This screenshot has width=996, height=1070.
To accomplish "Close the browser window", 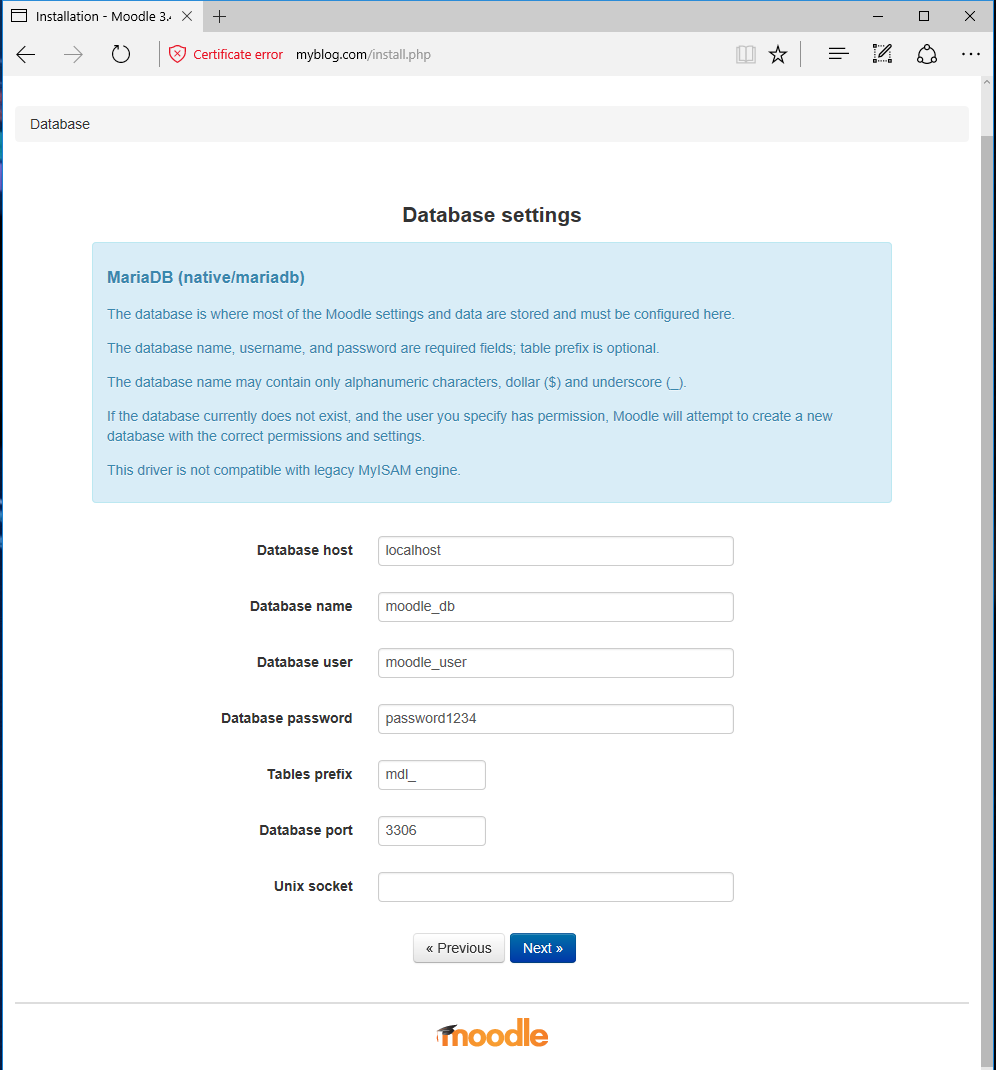I will [x=969, y=16].
